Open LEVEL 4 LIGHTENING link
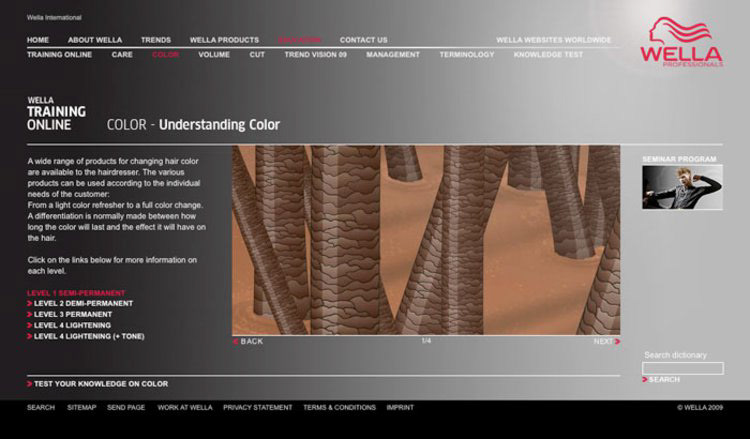750x439 pixels. coord(69,325)
